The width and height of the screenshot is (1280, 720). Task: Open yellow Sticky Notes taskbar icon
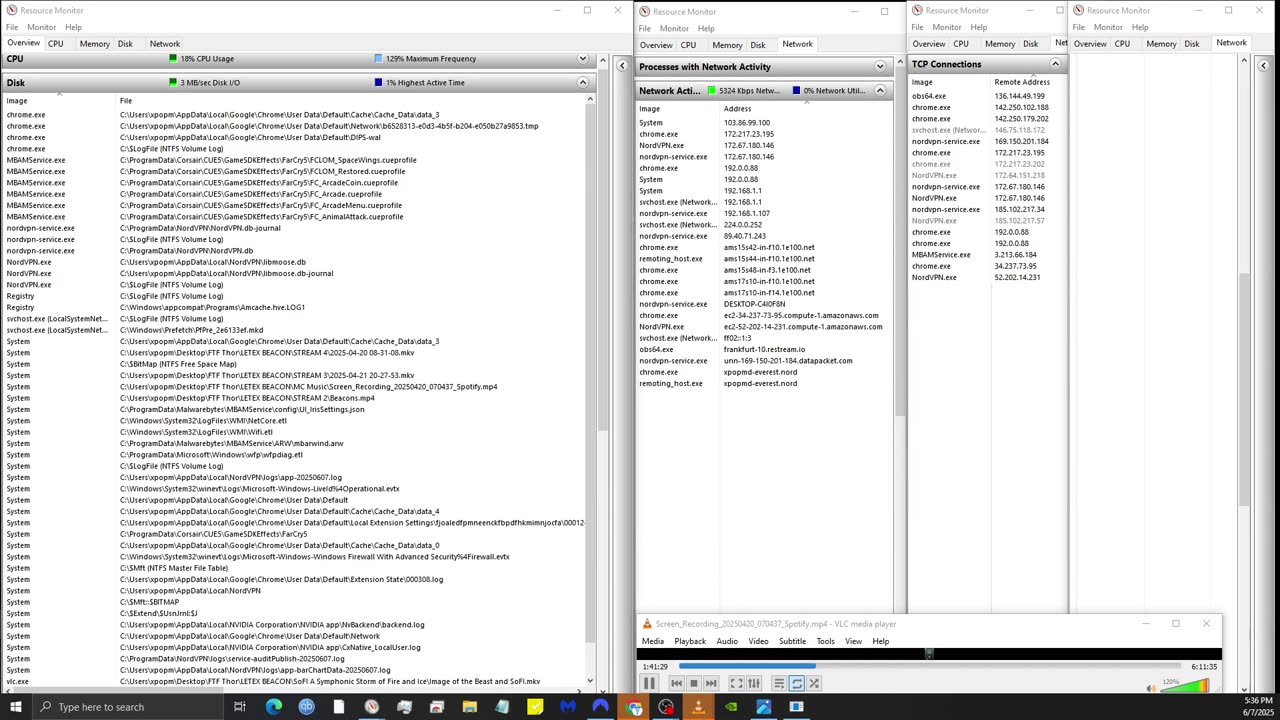click(535, 707)
